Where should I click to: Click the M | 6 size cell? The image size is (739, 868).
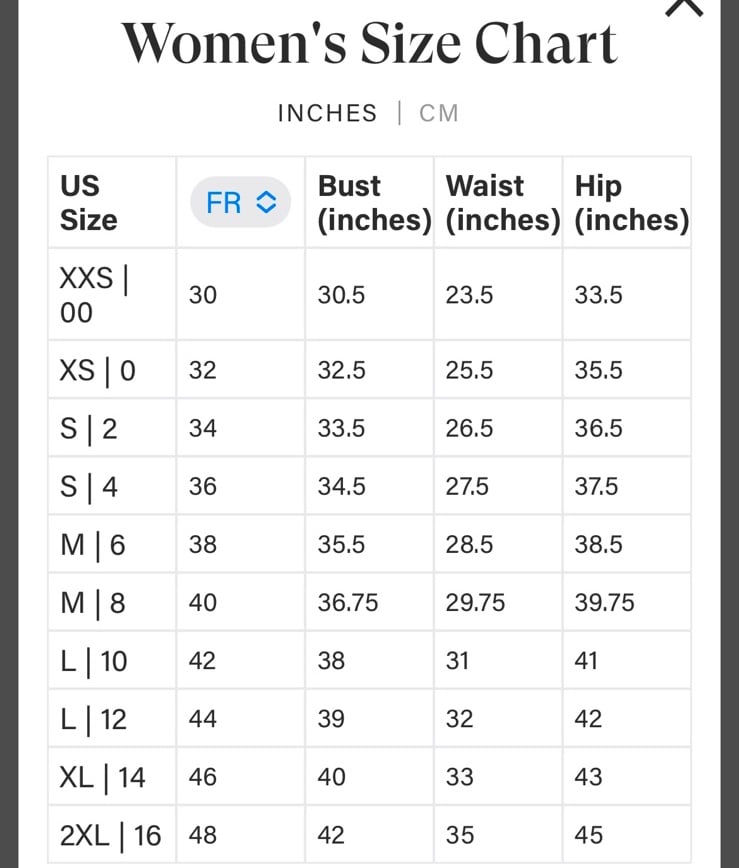(x=112, y=545)
